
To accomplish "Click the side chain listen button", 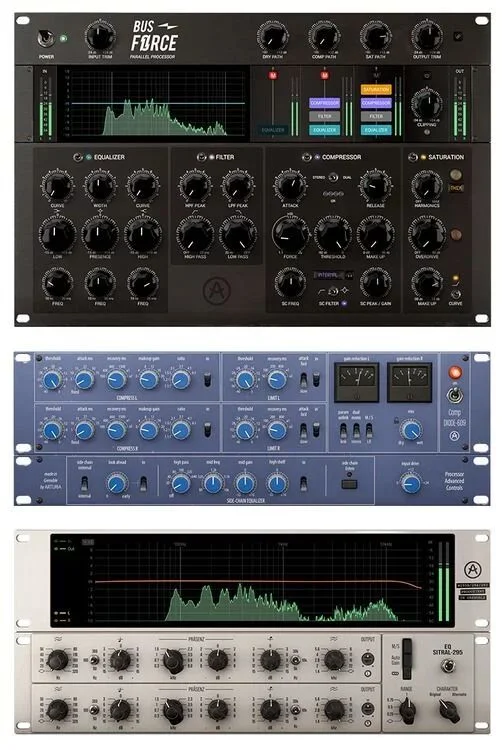I will tap(349, 484).
